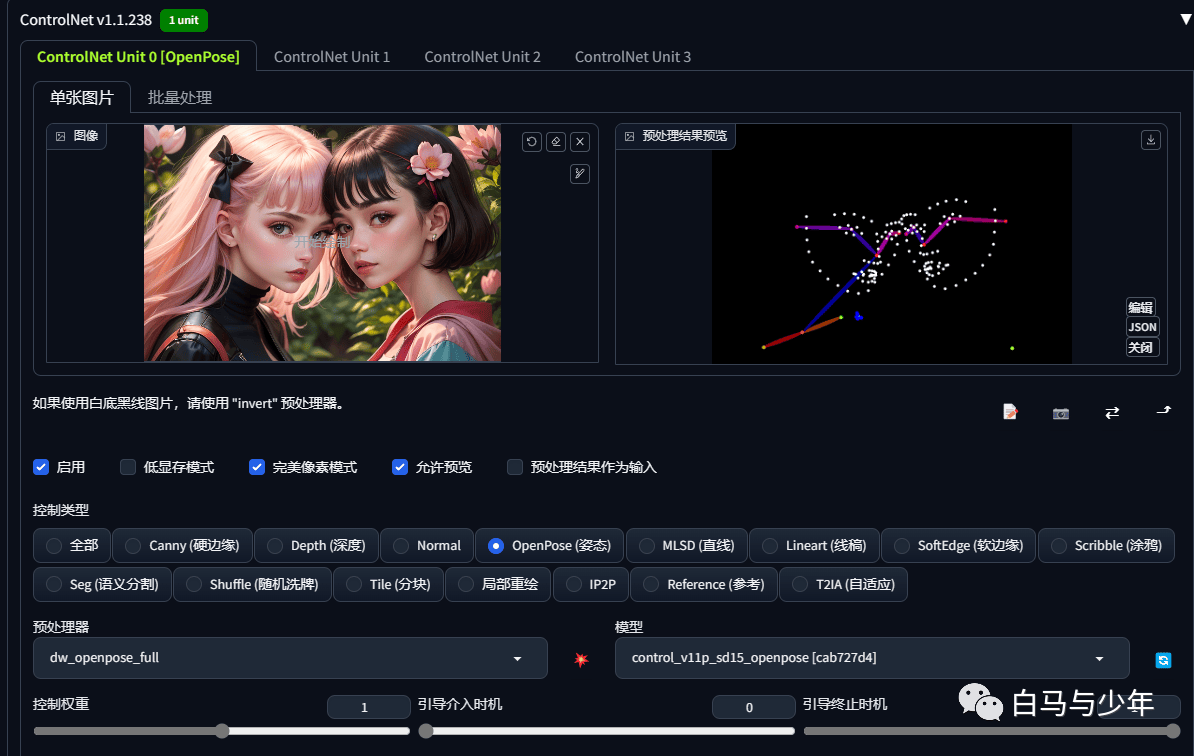Click the undo icon above the input image
Viewport: 1194px width, 756px height.
click(x=532, y=142)
